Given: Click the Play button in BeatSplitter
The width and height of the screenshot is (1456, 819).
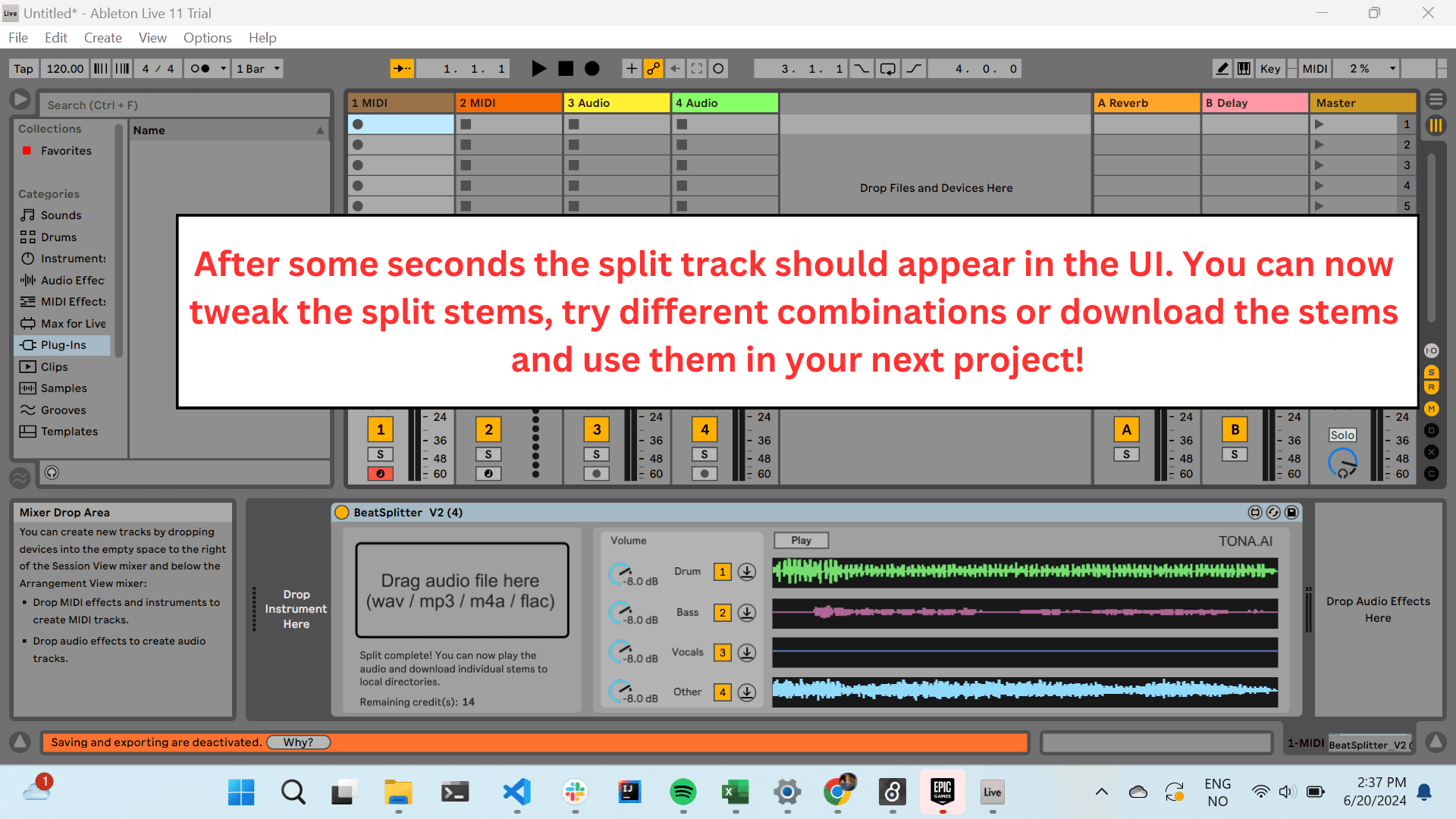Looking at the screenshot, I should [x=801, y=540].
